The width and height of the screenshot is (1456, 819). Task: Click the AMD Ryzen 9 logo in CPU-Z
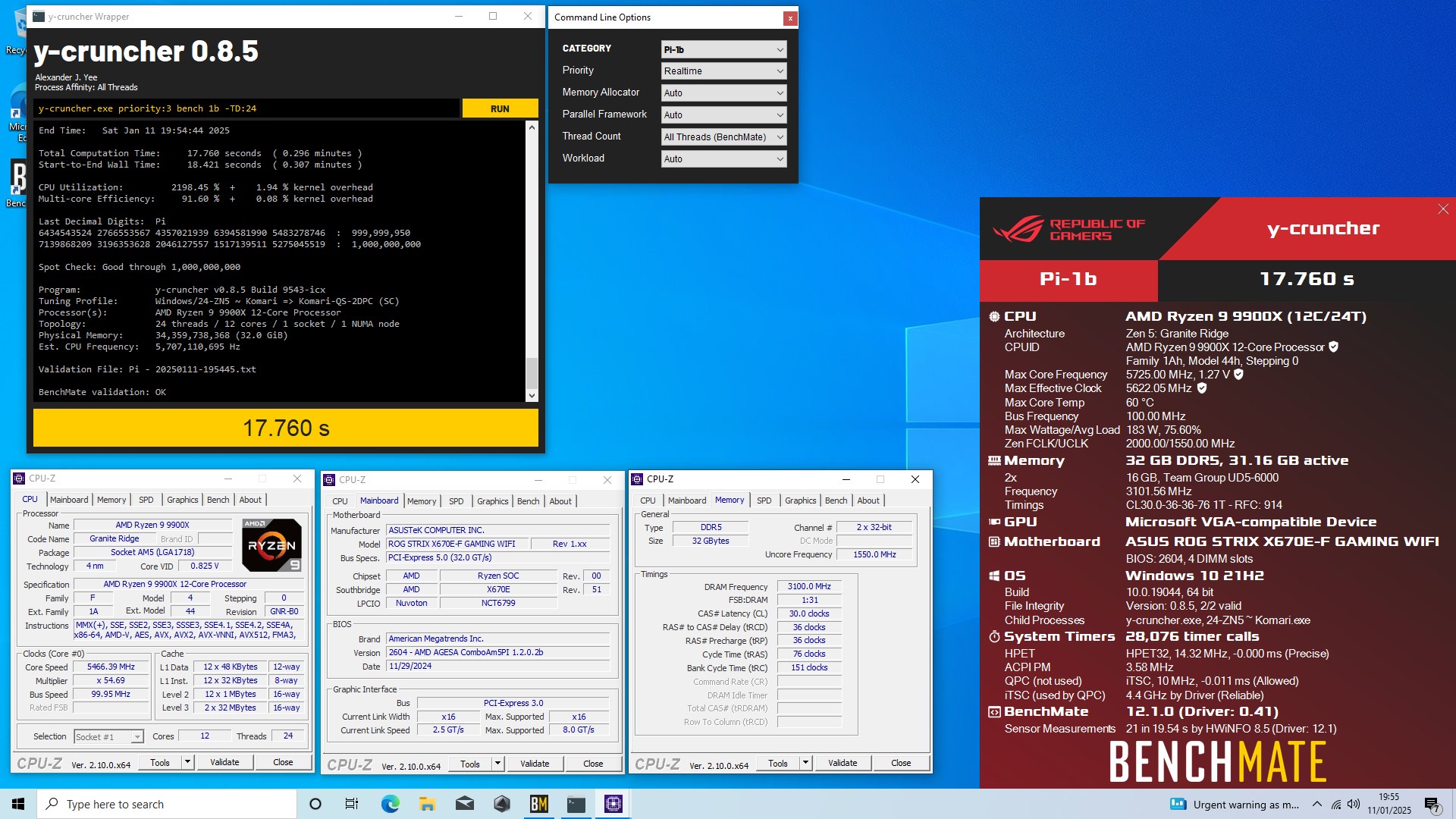271,544
